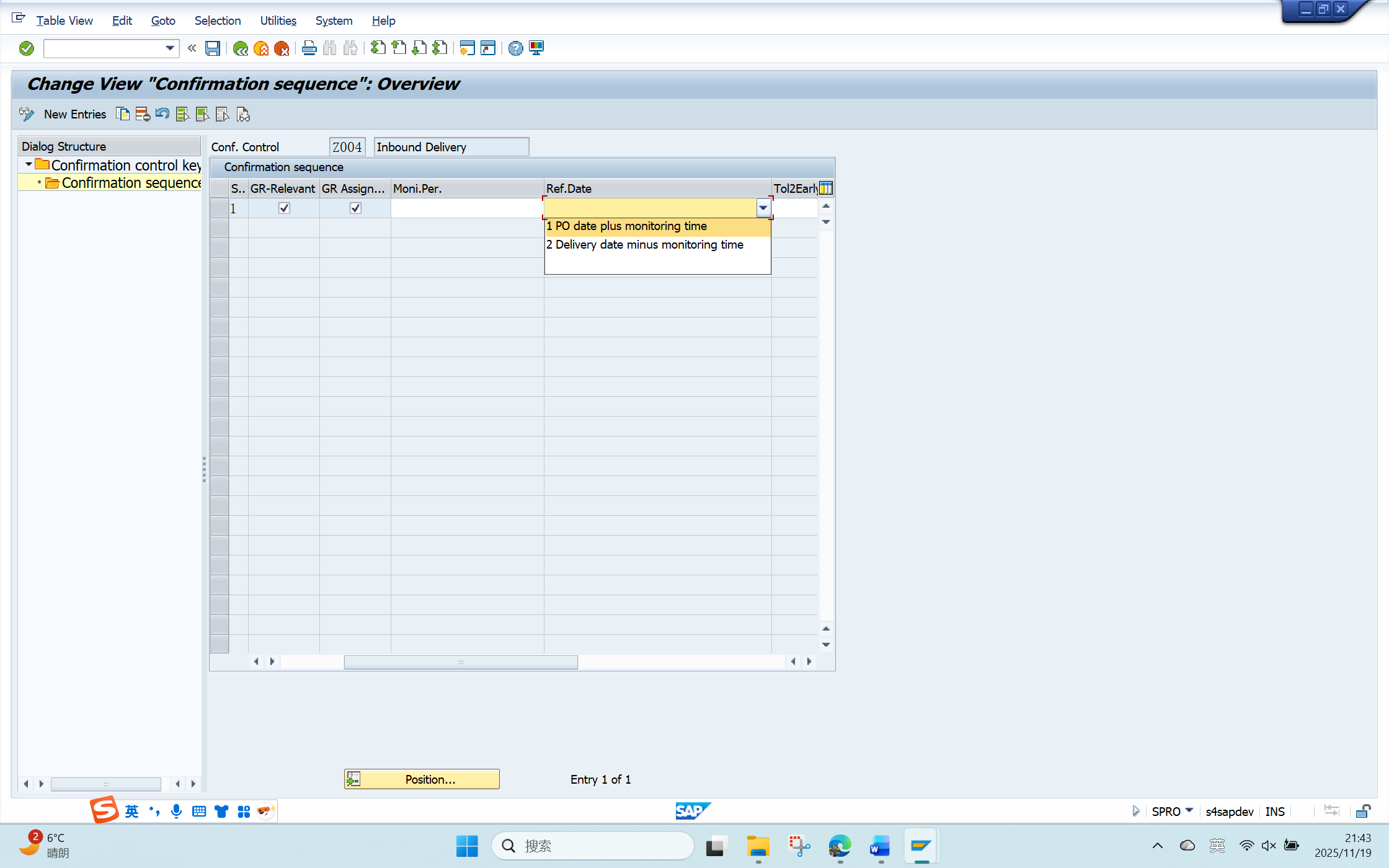The height and width of the screenshot is (868, 1389).
Task: Click the table's horizontal scrollbar thumb
Action: (461, 662)
